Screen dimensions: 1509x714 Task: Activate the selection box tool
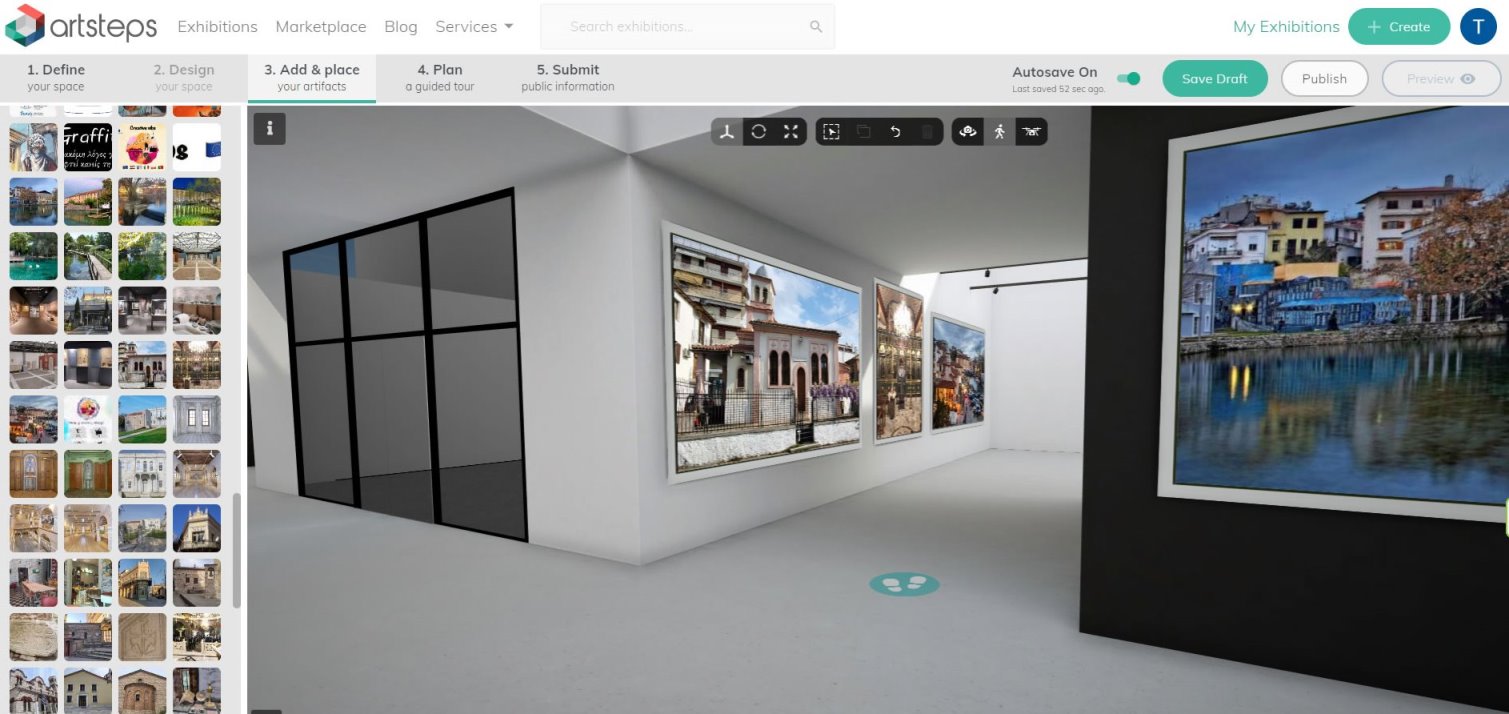(831, 132)
